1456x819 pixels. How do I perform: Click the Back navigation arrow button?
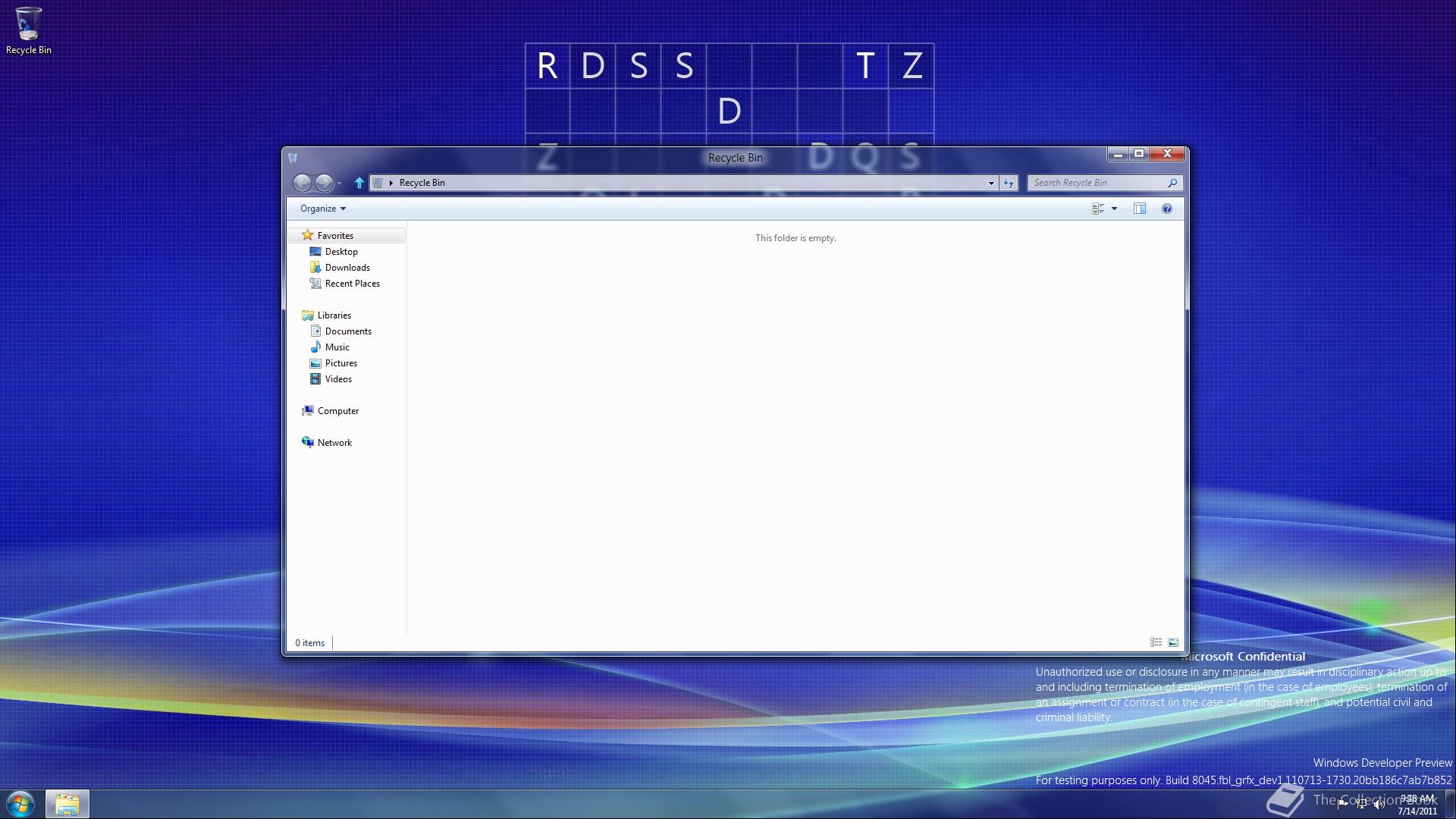click(302, 183)
